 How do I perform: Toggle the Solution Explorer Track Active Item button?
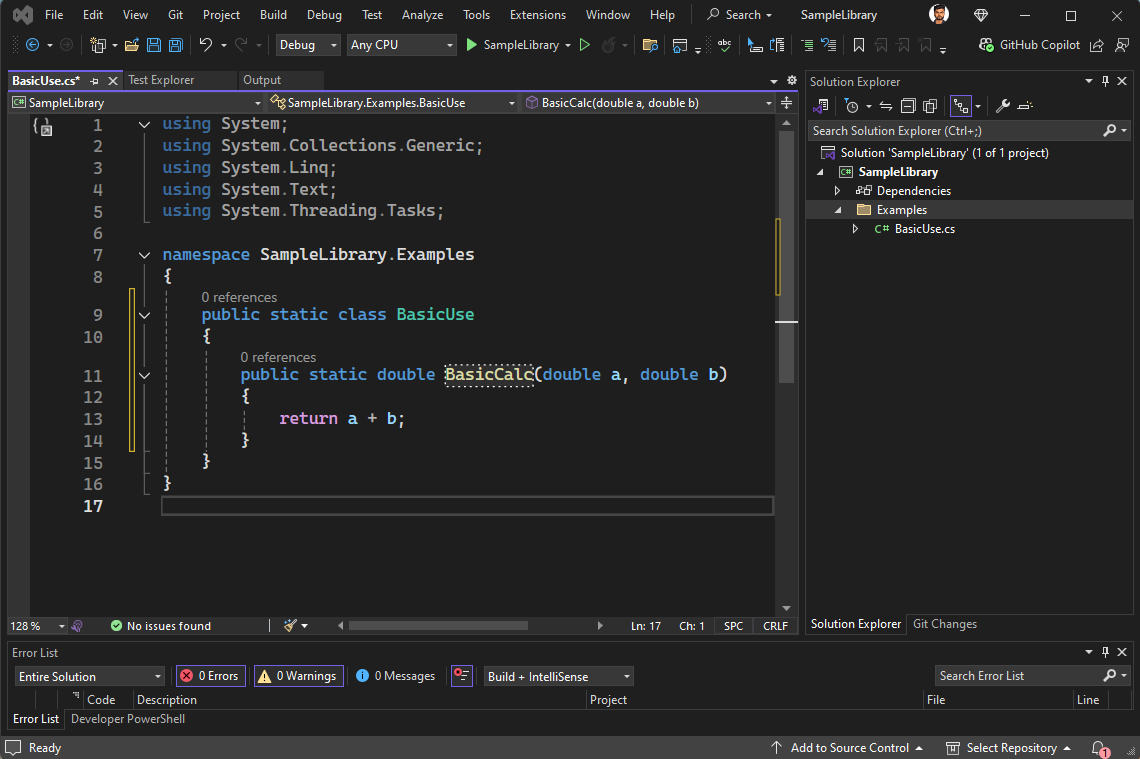click(960, 106)
